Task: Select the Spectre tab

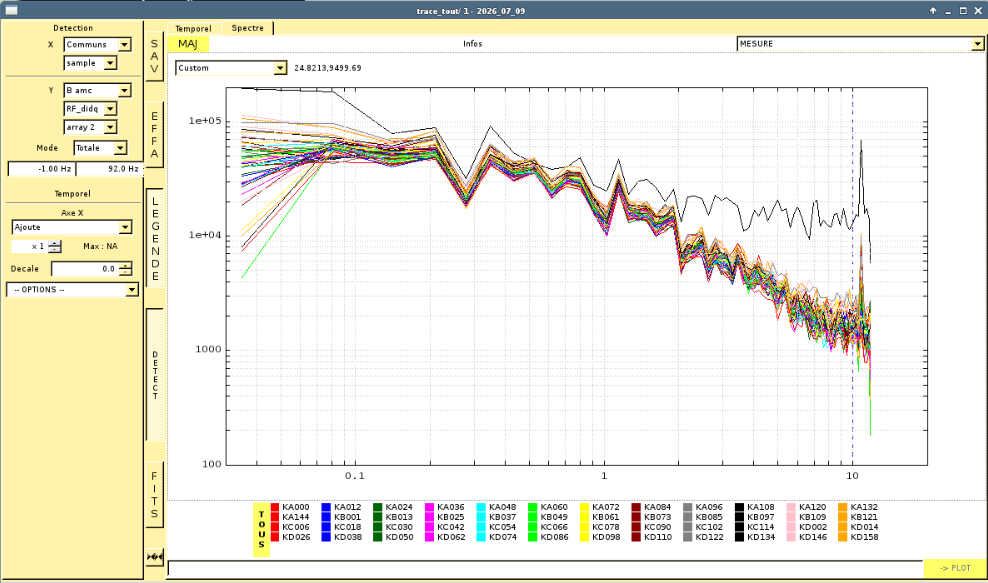Action: (248, 28)
